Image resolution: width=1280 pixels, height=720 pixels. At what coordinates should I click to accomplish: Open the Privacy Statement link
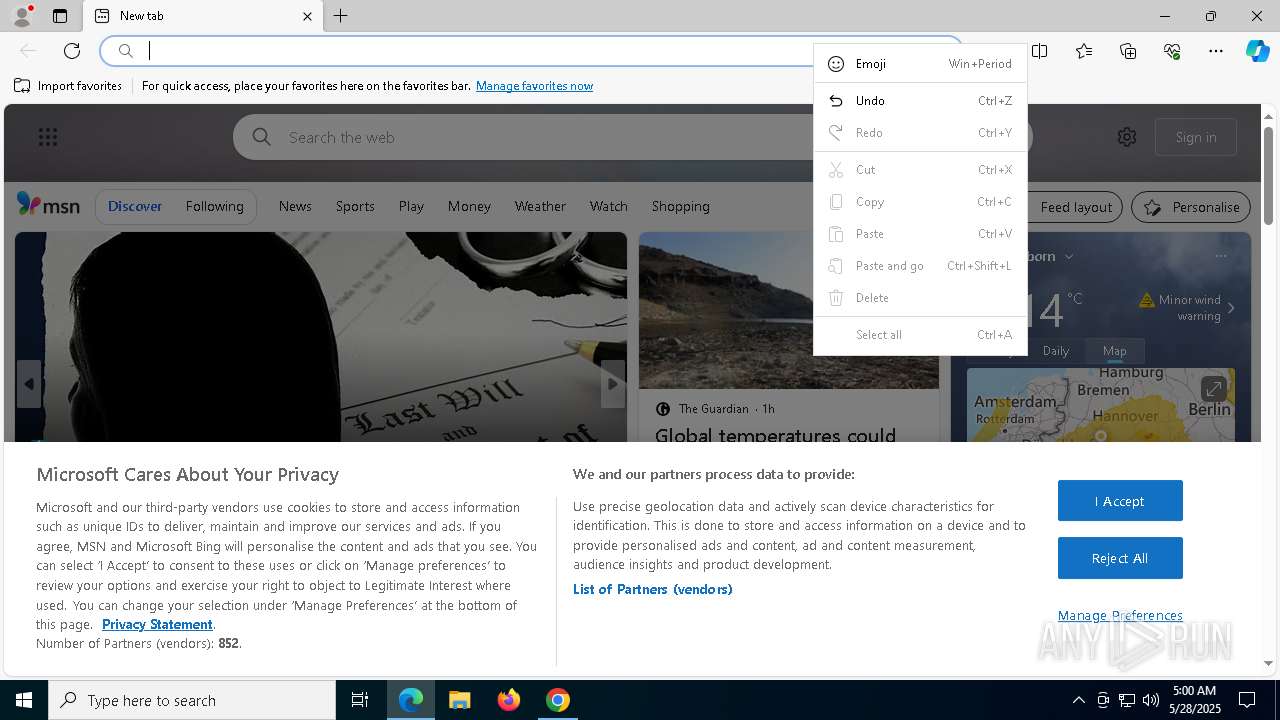point(157,624)
